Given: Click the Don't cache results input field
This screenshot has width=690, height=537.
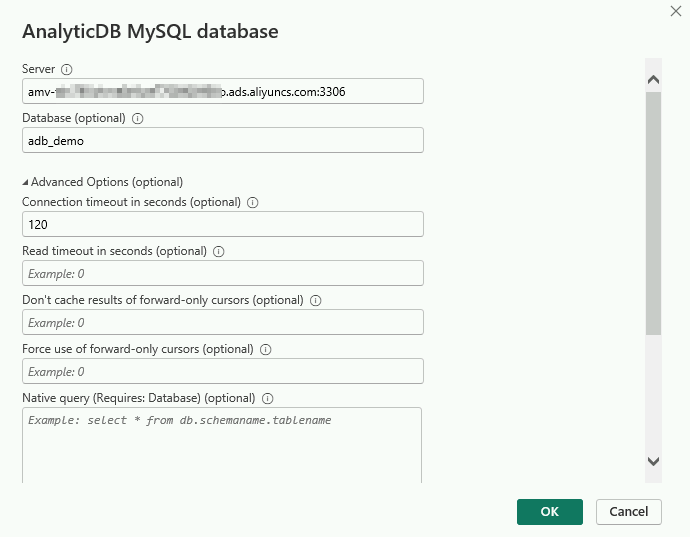Looking at the screenshot, I should point(223,322).
